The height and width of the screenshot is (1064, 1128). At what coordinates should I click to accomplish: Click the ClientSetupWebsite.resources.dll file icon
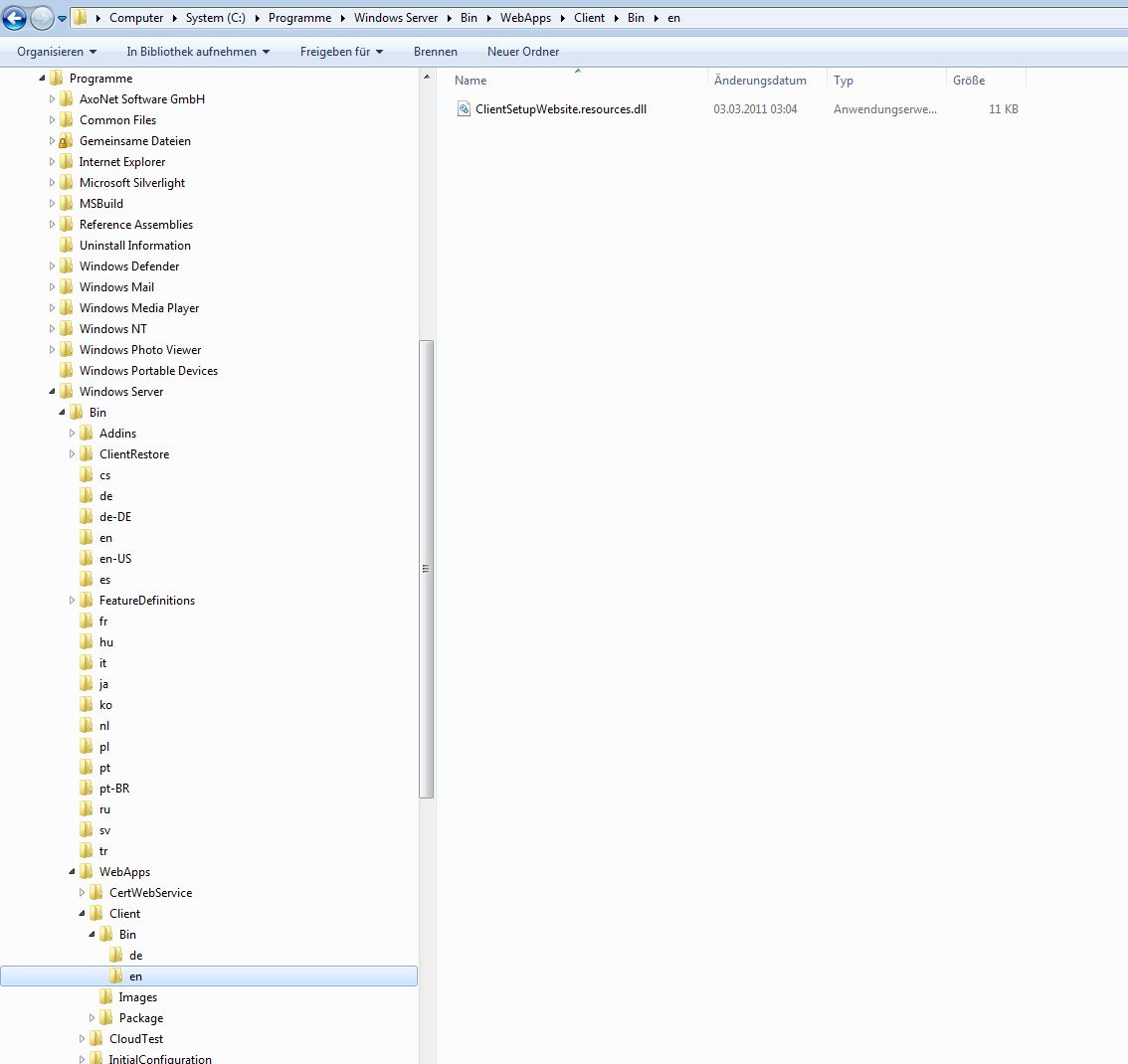coord(464,109)
